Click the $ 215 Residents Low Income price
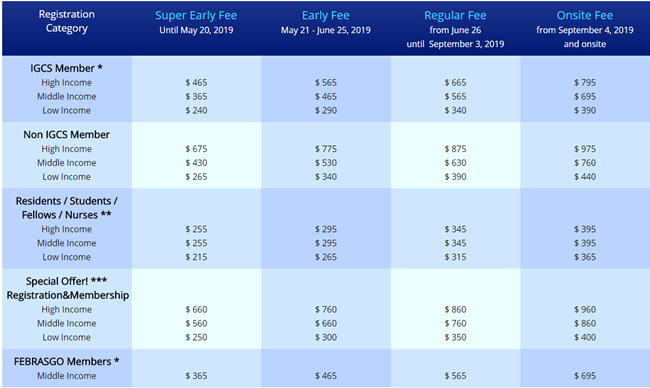 [x=196, y=257]
